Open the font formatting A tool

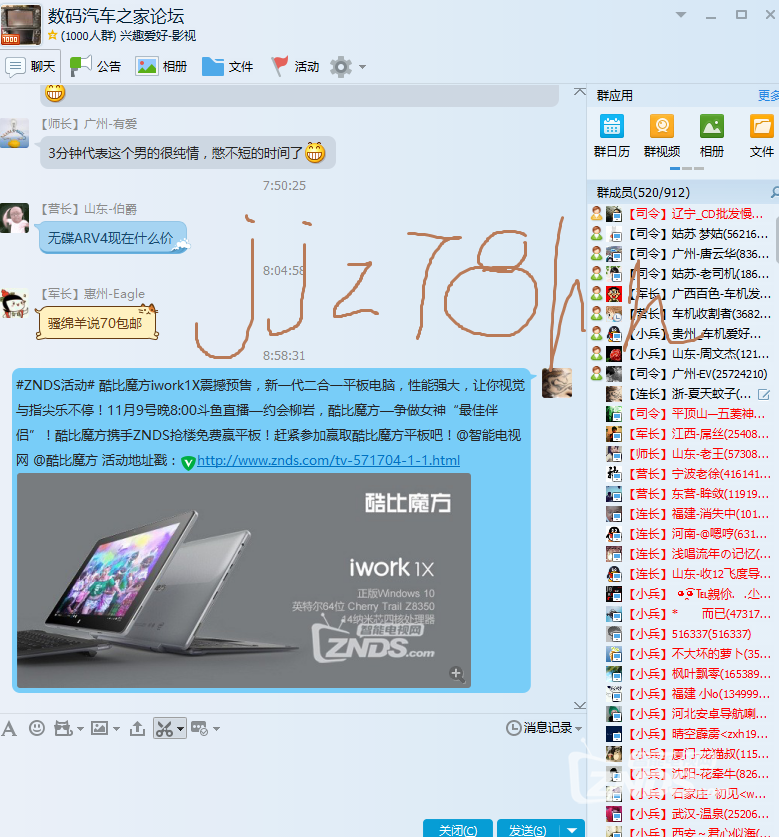pyautogui.click(x=9, y=728)
